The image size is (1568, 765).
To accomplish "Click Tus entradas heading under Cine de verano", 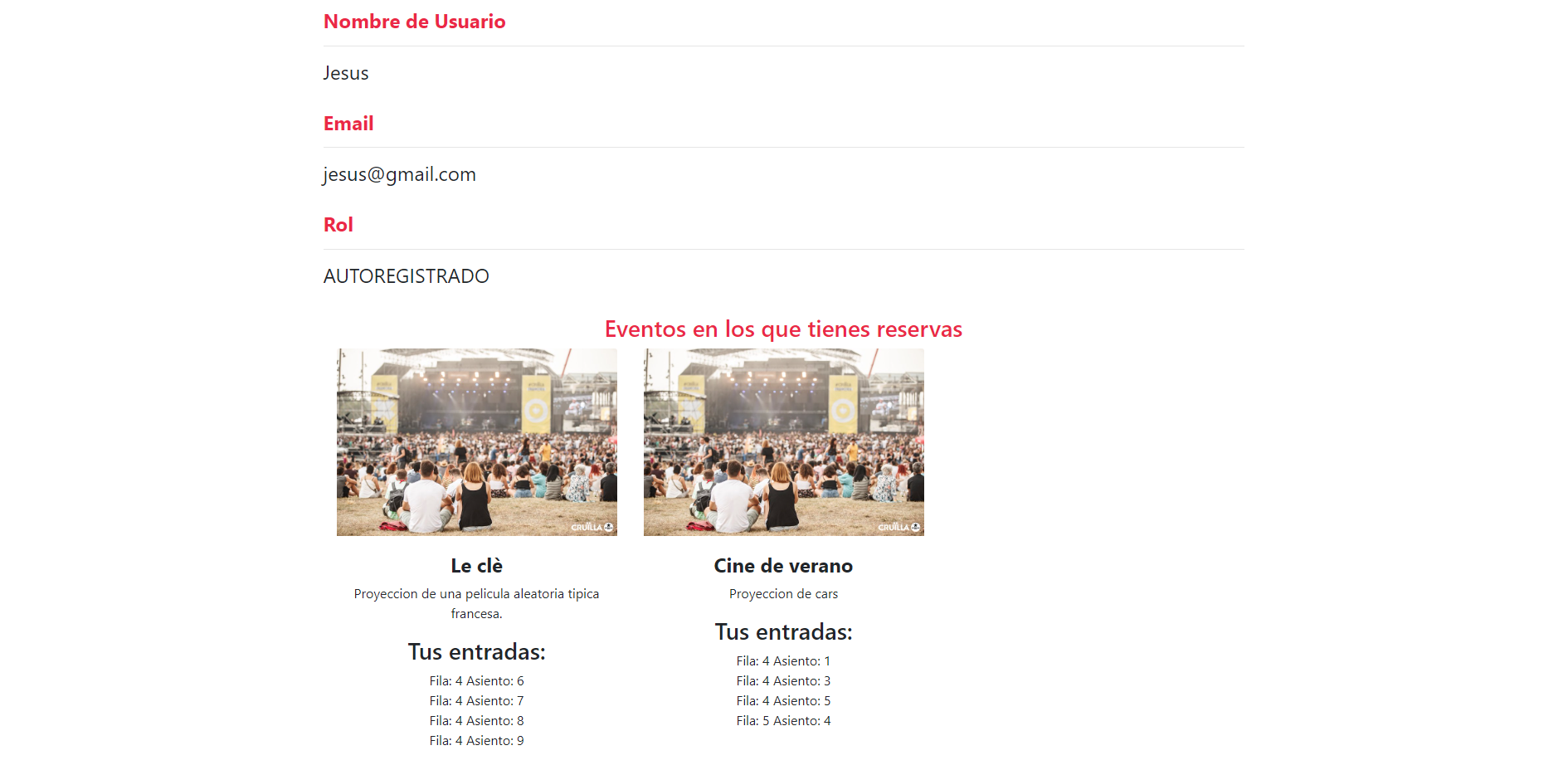I will click(x=784, y=632).
